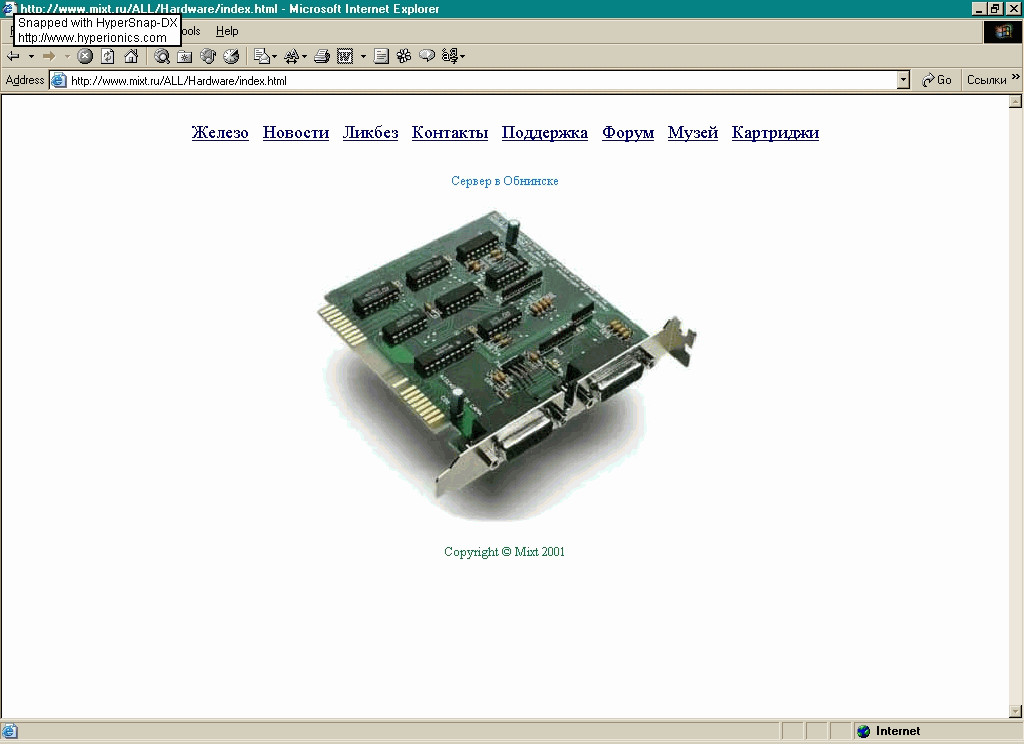
Task: Open the Ликбез link
Action: click(370, 133)
